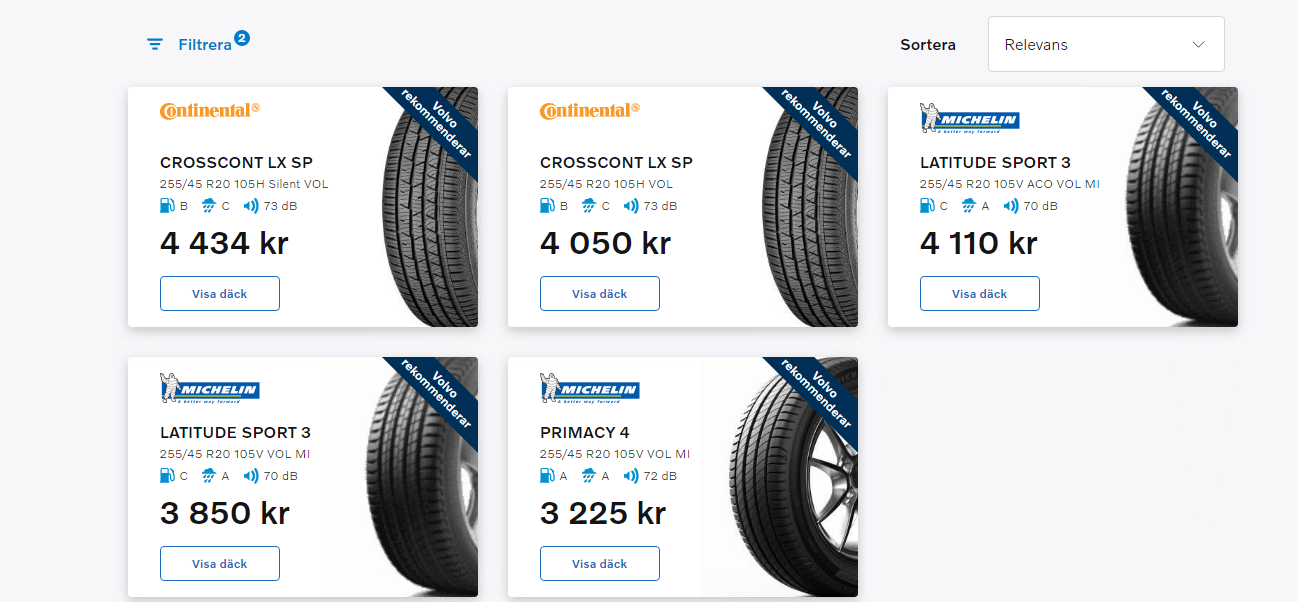Click the filter count badge showing 2
This screenshot has height=602, width=1298.
point(242,38)
